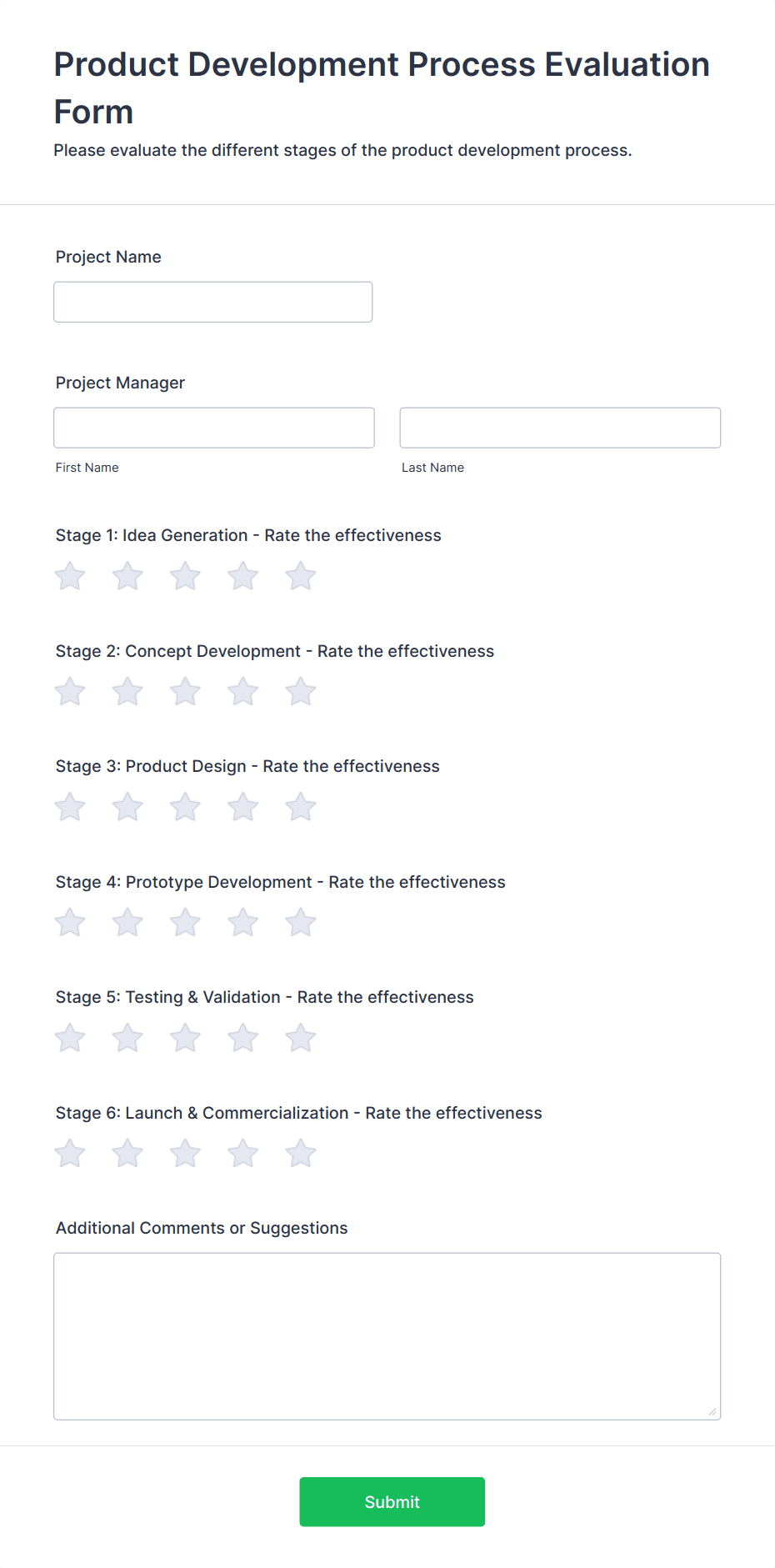
Task: Rate Stage 1 Idea Generation one star
Action: [x=70, y=576]
